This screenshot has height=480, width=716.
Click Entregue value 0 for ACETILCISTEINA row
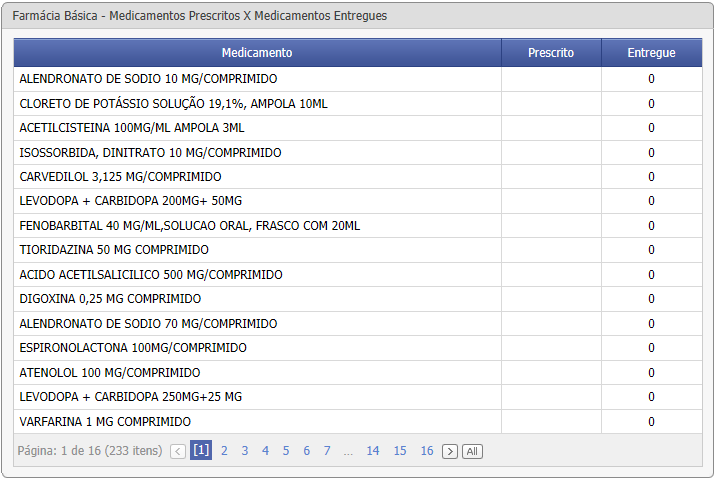tap(652, 128)
